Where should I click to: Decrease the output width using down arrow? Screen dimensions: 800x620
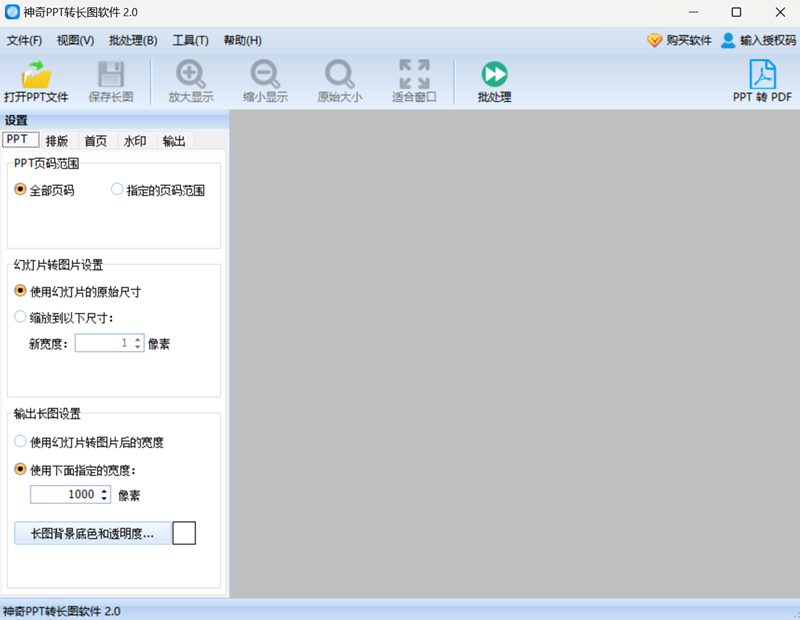pos(104,498)
